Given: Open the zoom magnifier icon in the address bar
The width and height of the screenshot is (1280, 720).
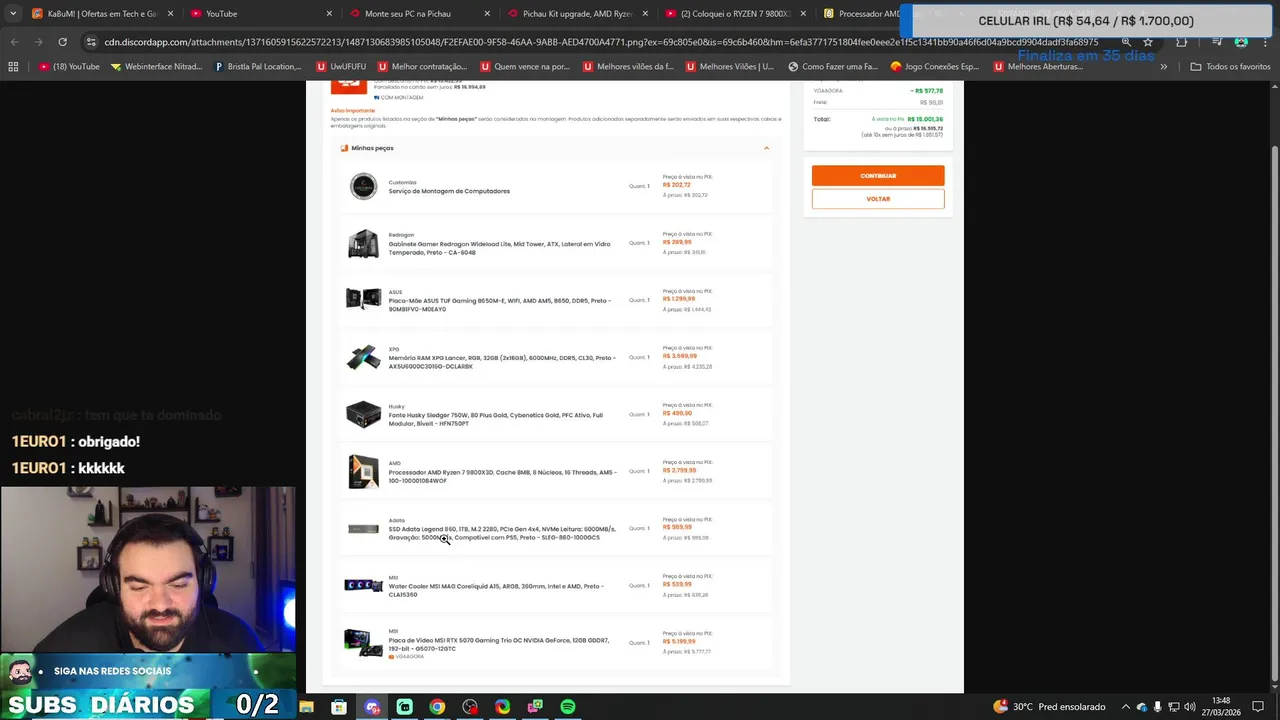Looking at the screenshot, I should coord(1126,42).
